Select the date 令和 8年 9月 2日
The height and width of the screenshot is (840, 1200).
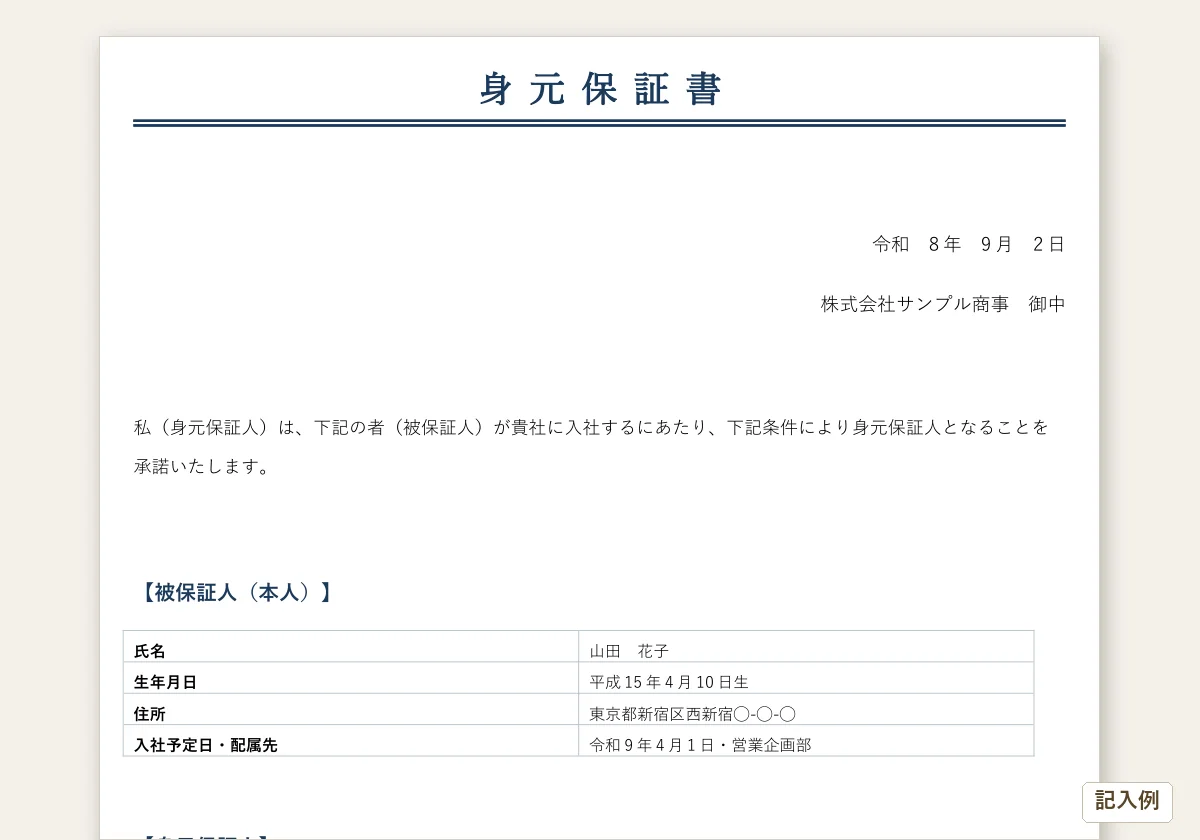[968, 244]
